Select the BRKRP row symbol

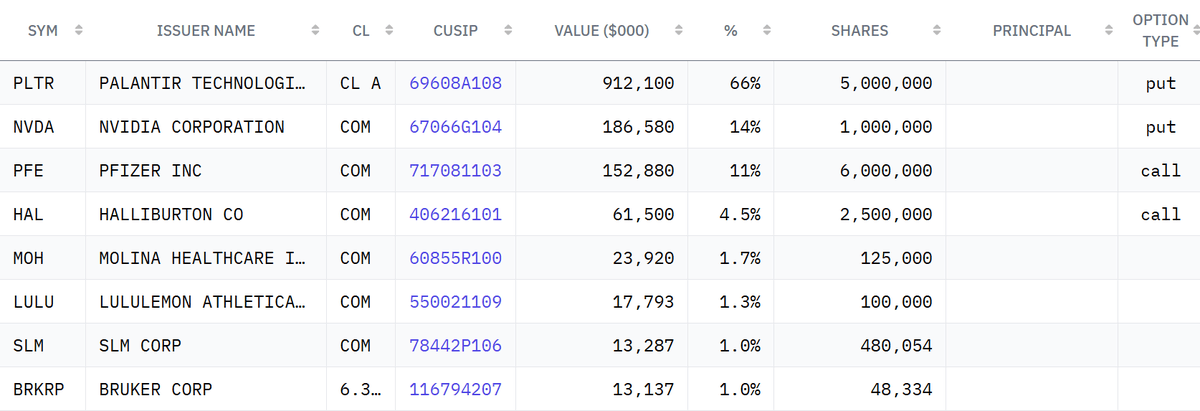pyautogui.click(x=38, y=389)
